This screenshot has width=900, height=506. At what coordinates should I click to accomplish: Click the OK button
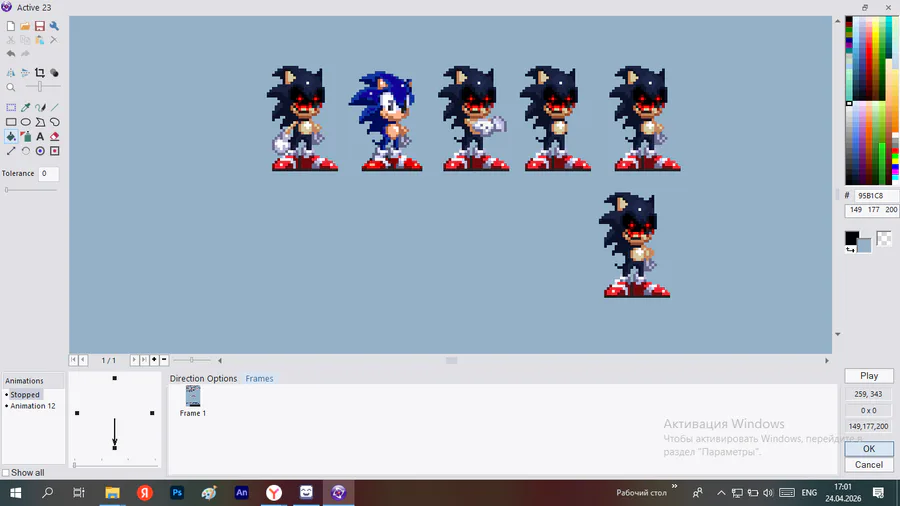869,449
